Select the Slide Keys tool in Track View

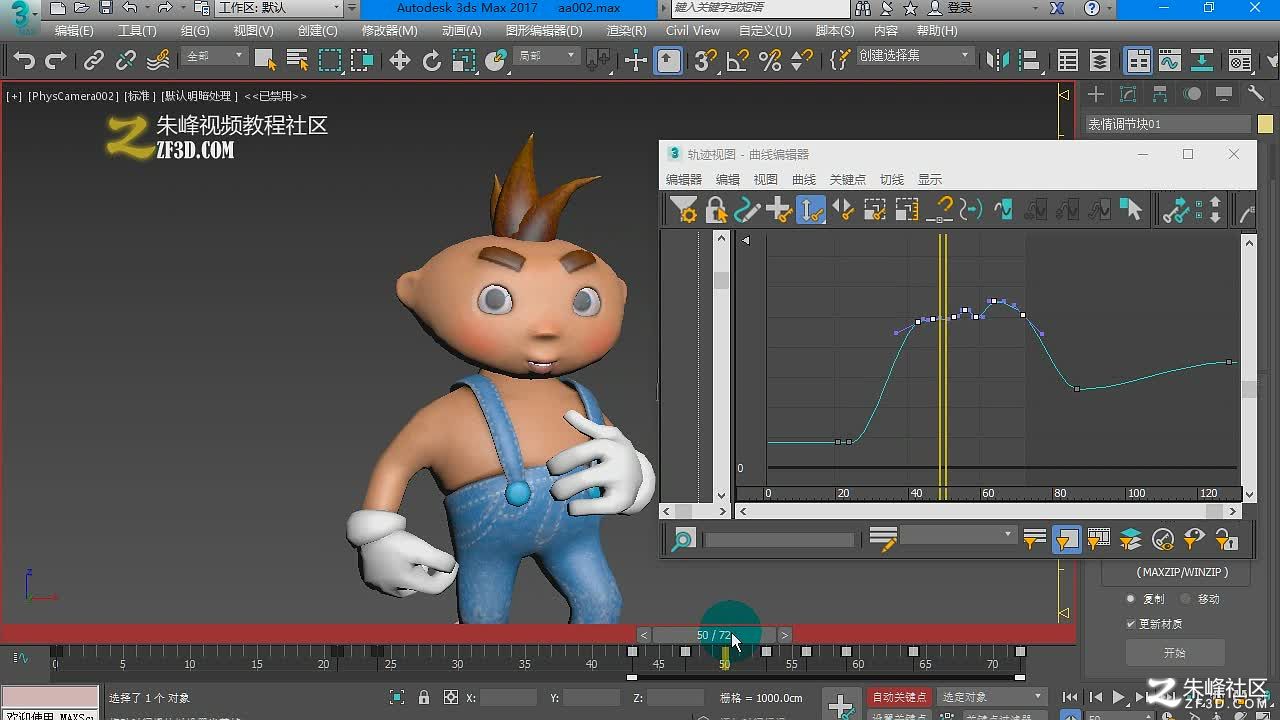click(x=843, y=209)
